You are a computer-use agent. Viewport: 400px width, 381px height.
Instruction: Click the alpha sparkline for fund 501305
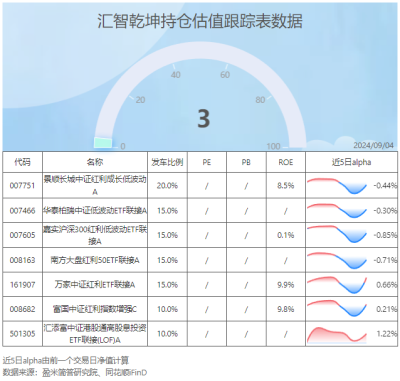point(337,335)
